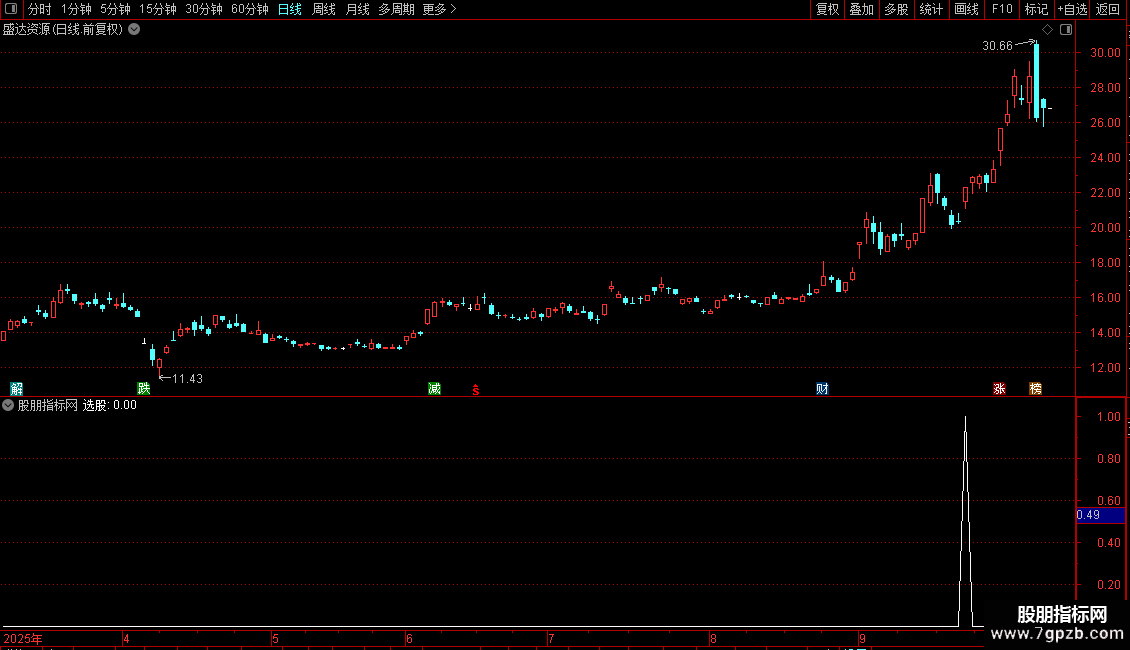Expand the 更多 periods menu

pyautogui.click(x=439, y=9)
